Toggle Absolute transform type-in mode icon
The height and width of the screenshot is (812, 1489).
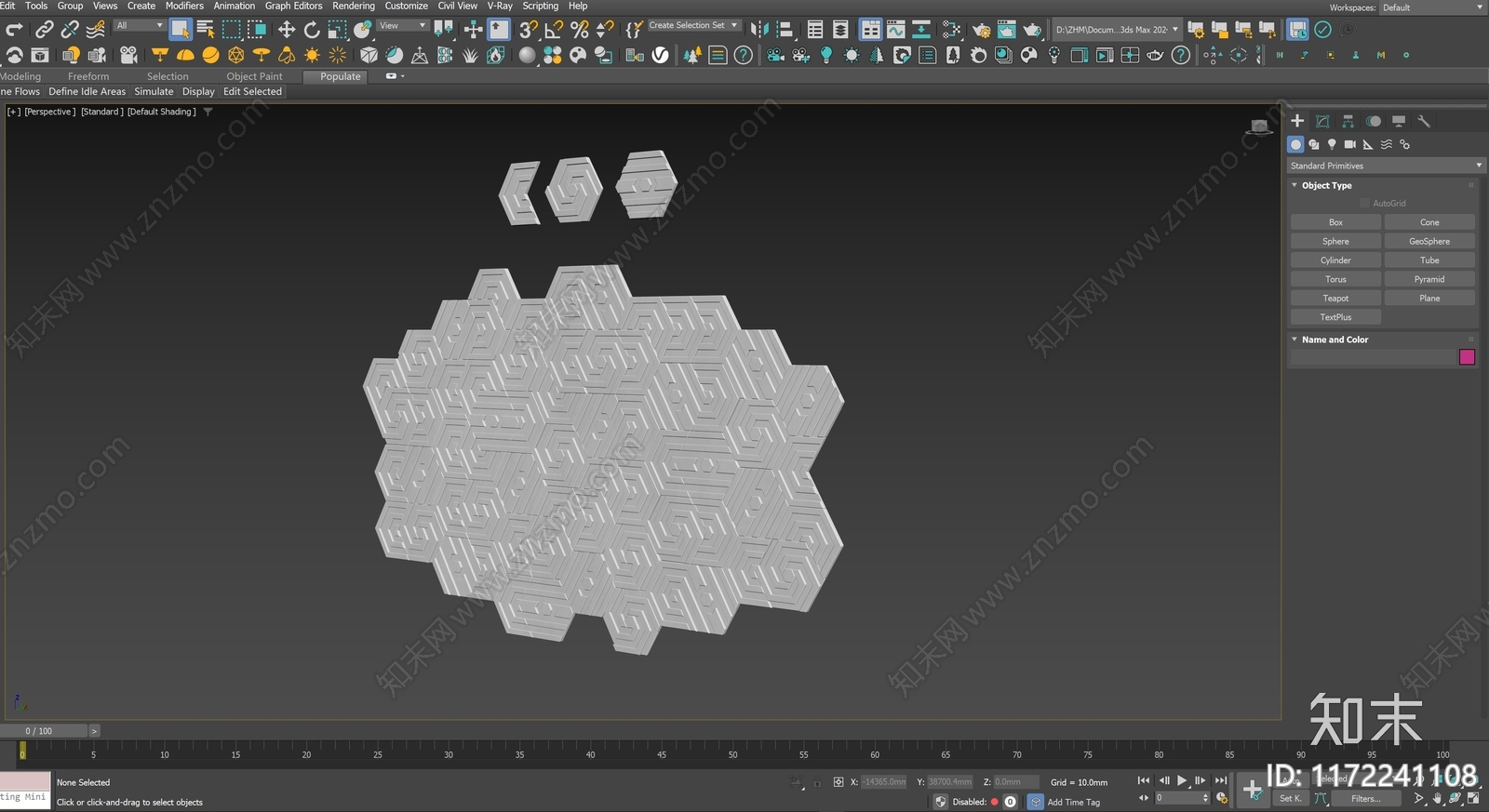[838, 782]
